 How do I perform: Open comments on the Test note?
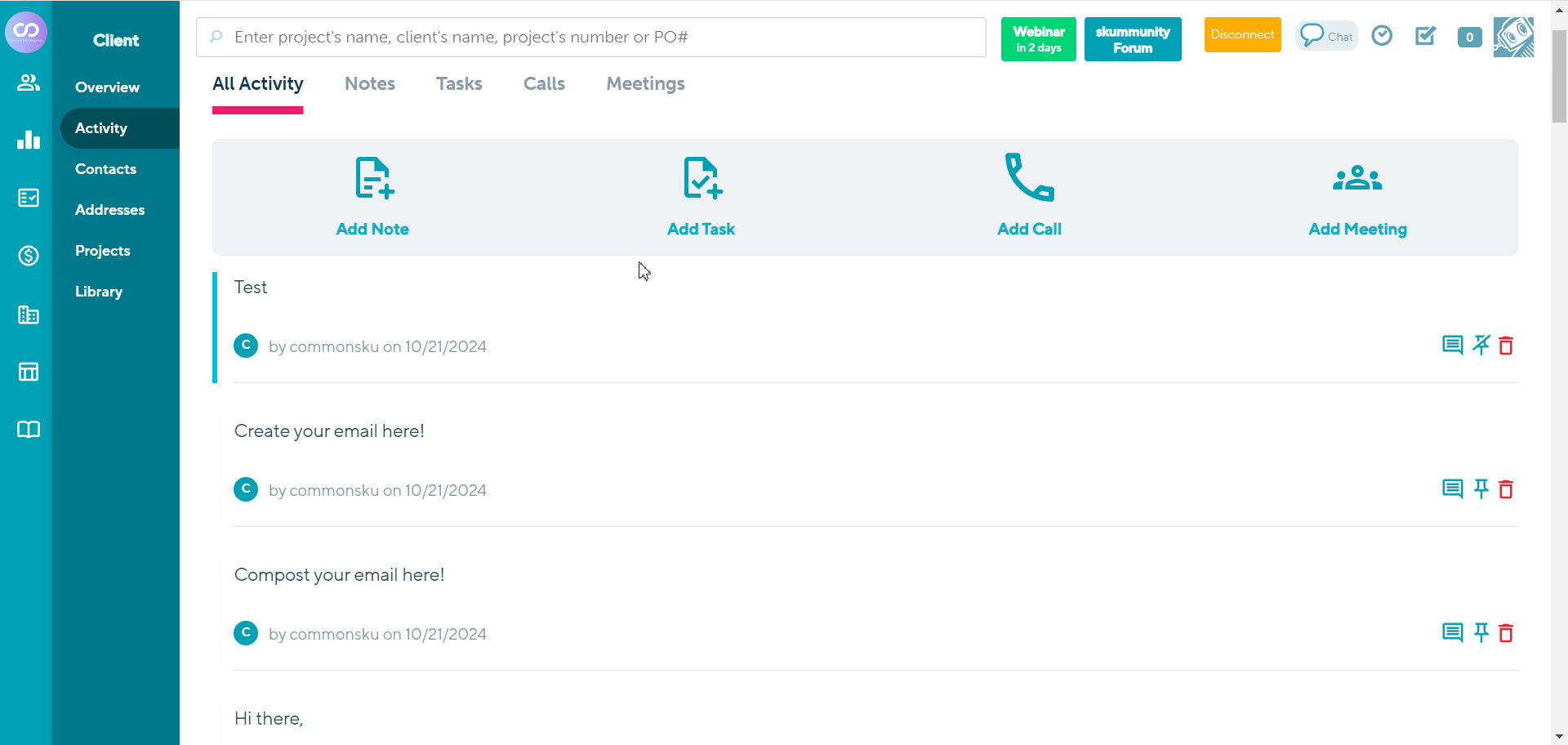pyautogui.click(x=1452, y=346)
